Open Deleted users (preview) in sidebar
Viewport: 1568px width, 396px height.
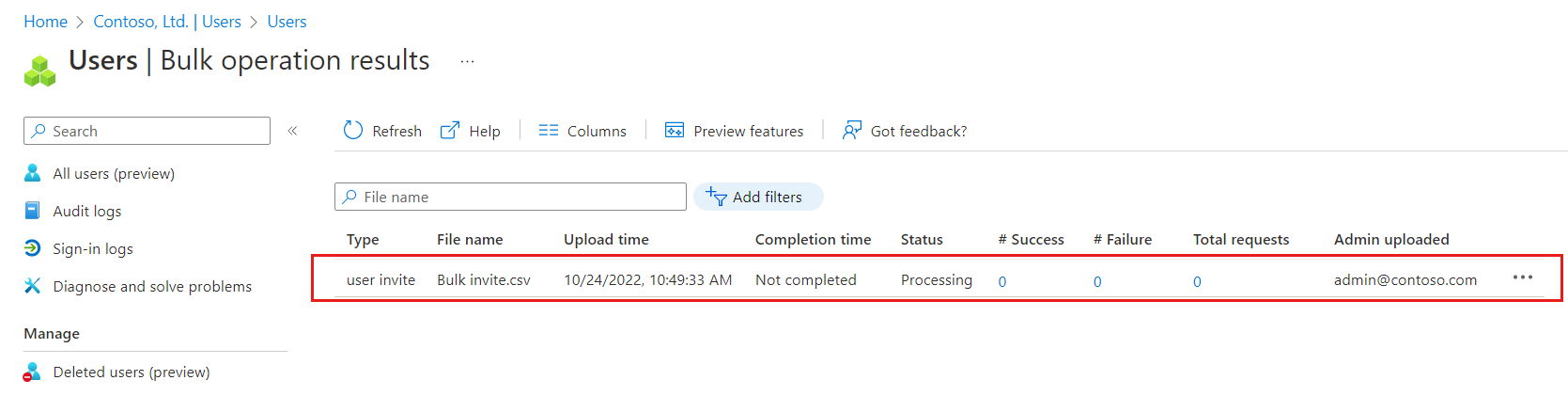(x=132, y=372)
